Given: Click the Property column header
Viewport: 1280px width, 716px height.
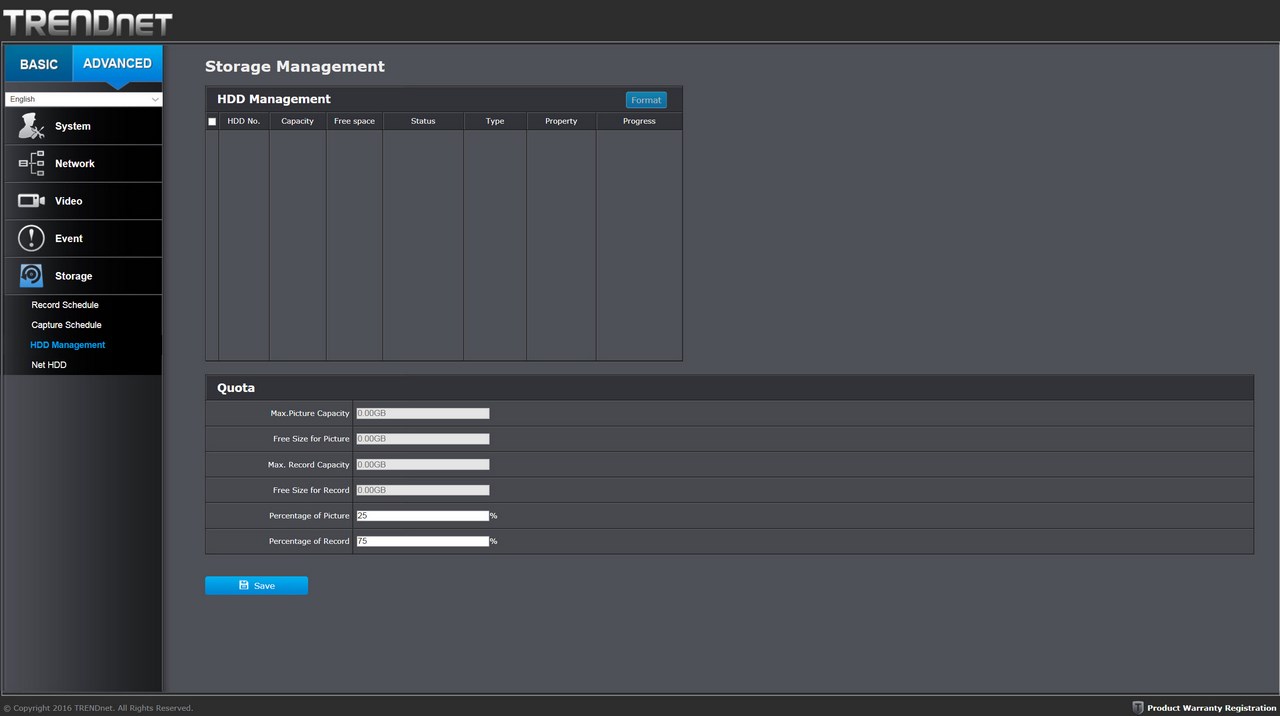Looking at the screenshot, I should tap(561, 121).
